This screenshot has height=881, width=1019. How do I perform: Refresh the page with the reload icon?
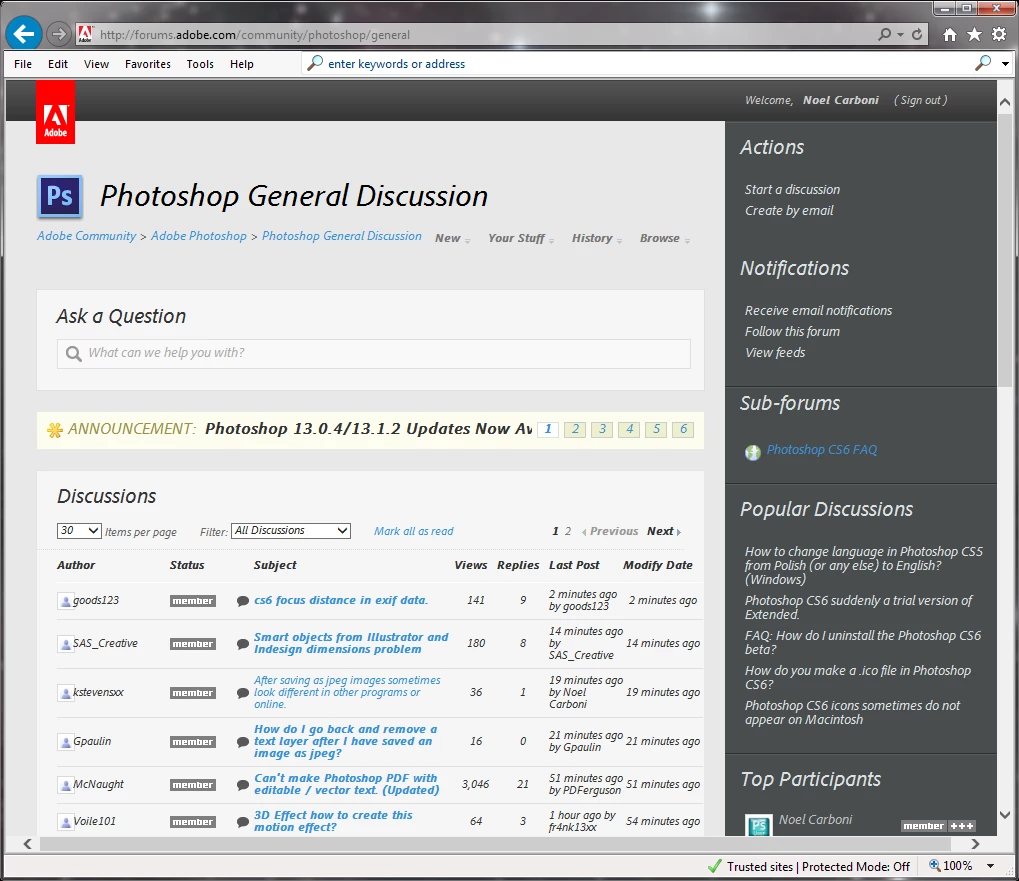(x=917, y=34)
